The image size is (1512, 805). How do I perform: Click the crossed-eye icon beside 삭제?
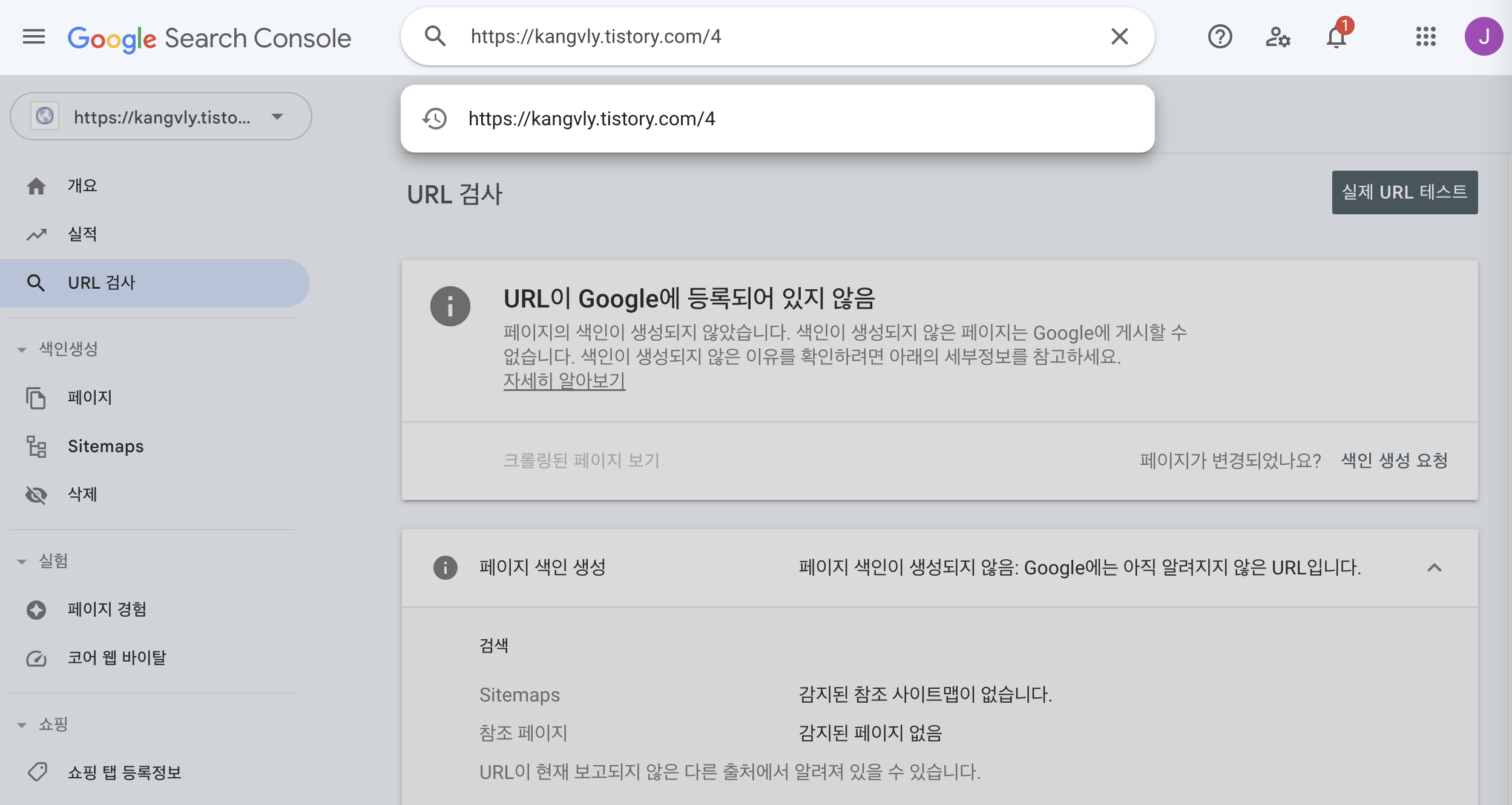tap(36, 494)
